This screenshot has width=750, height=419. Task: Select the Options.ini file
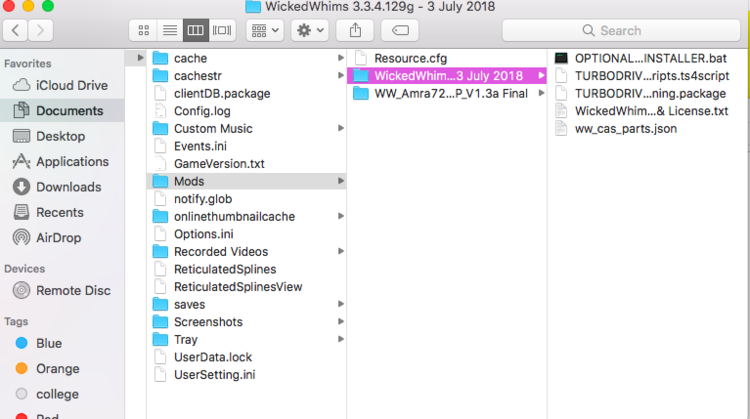(x=247, y=234)
